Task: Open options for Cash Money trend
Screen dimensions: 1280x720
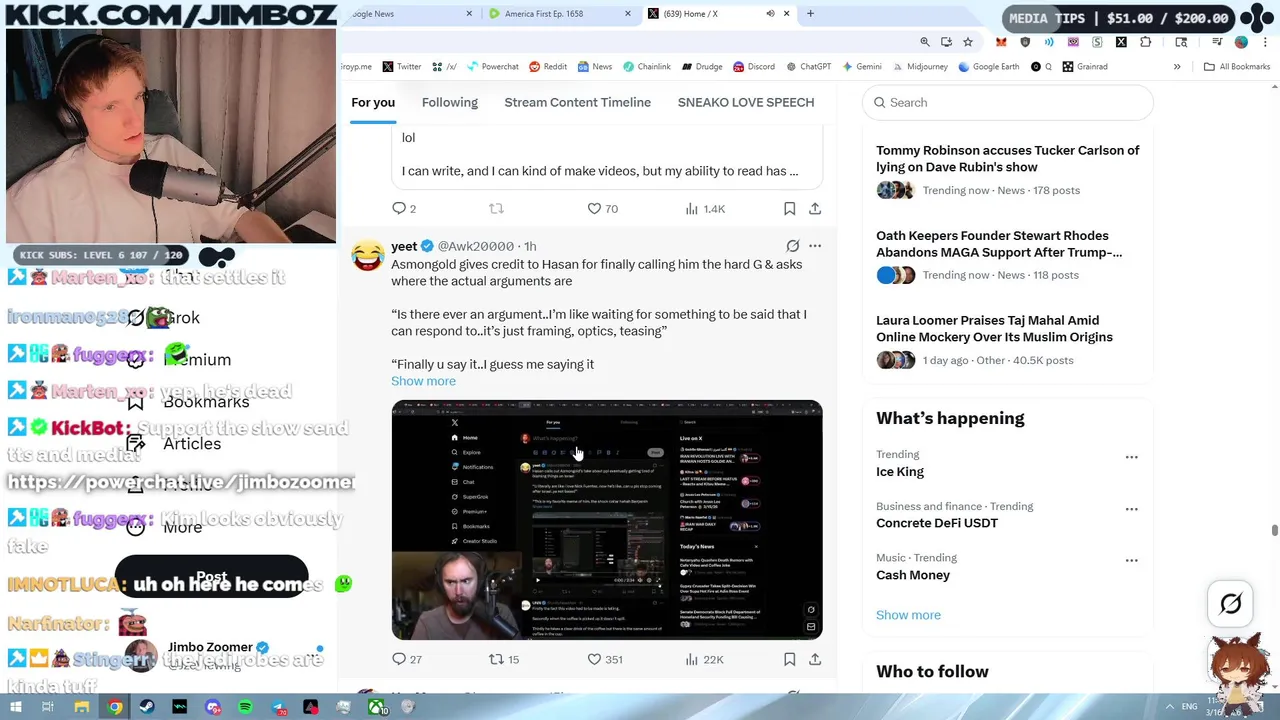Action: click(x=1131, y=561)
